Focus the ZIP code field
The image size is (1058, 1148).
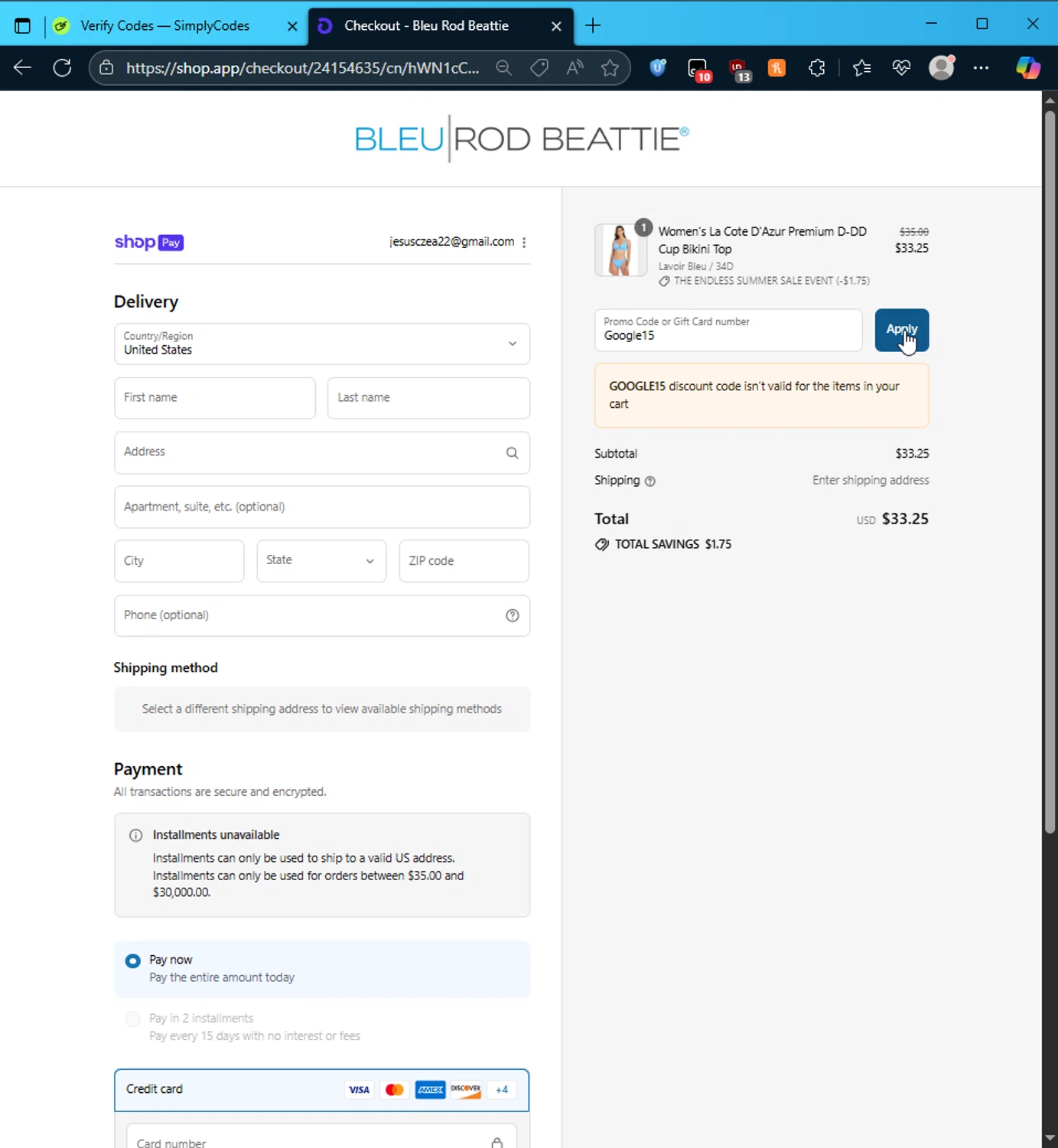pos(464,561)
